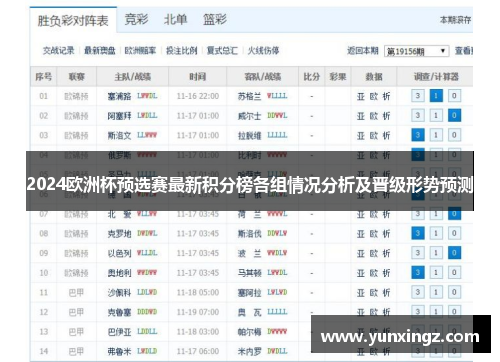Click the 11-18 05:00 time cell
Image resolution: width=500 pixels, height=362 pixels.
coord(198,293)
